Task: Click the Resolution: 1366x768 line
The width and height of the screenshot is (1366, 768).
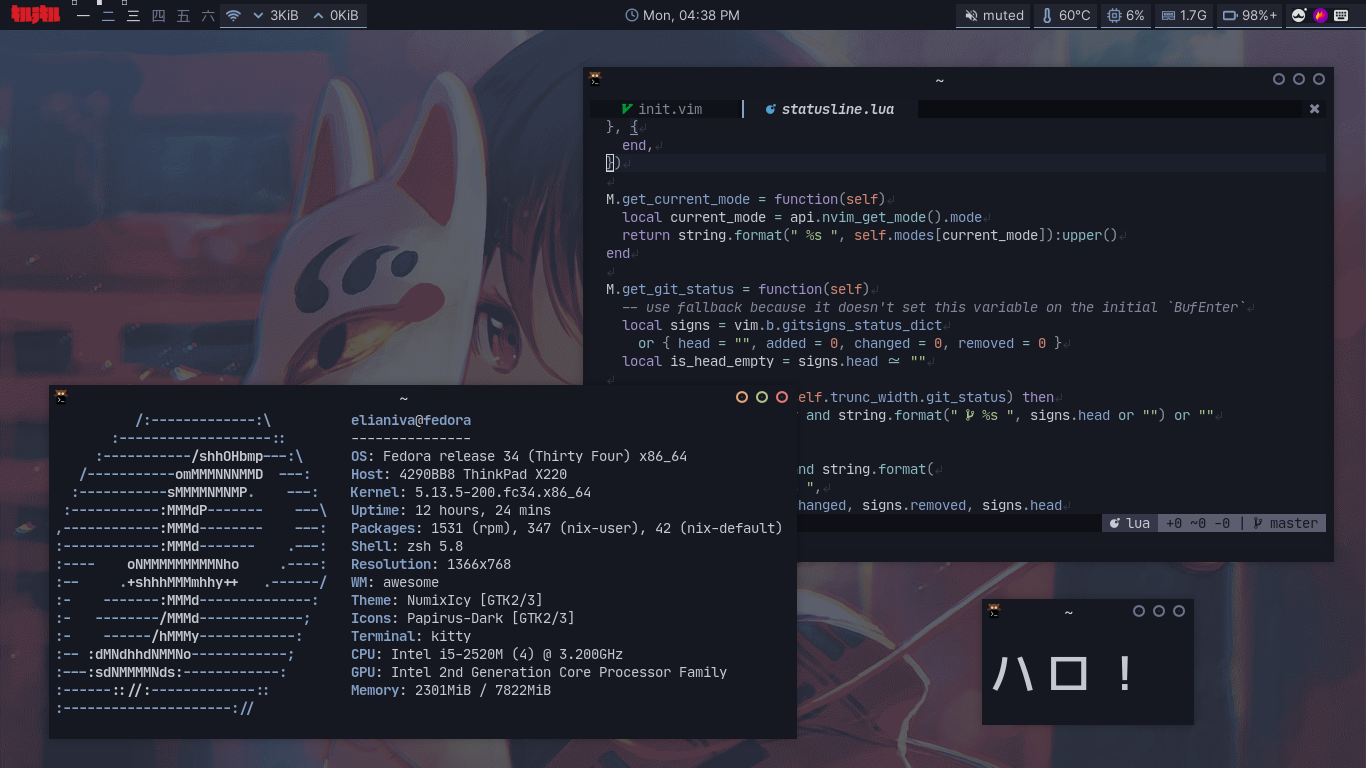Action: pos(431,564)
